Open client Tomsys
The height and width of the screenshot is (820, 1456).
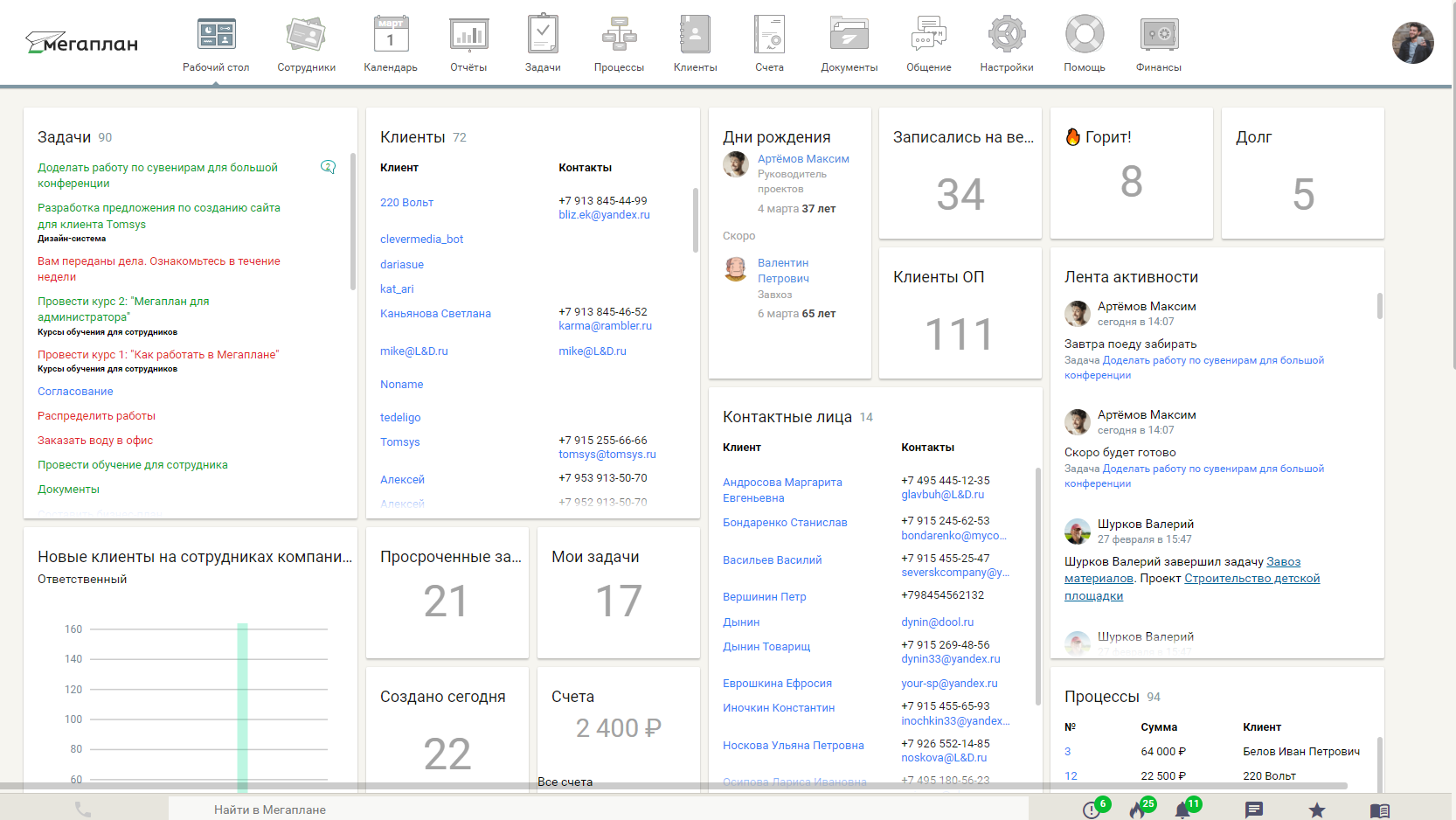pos(400,442)
